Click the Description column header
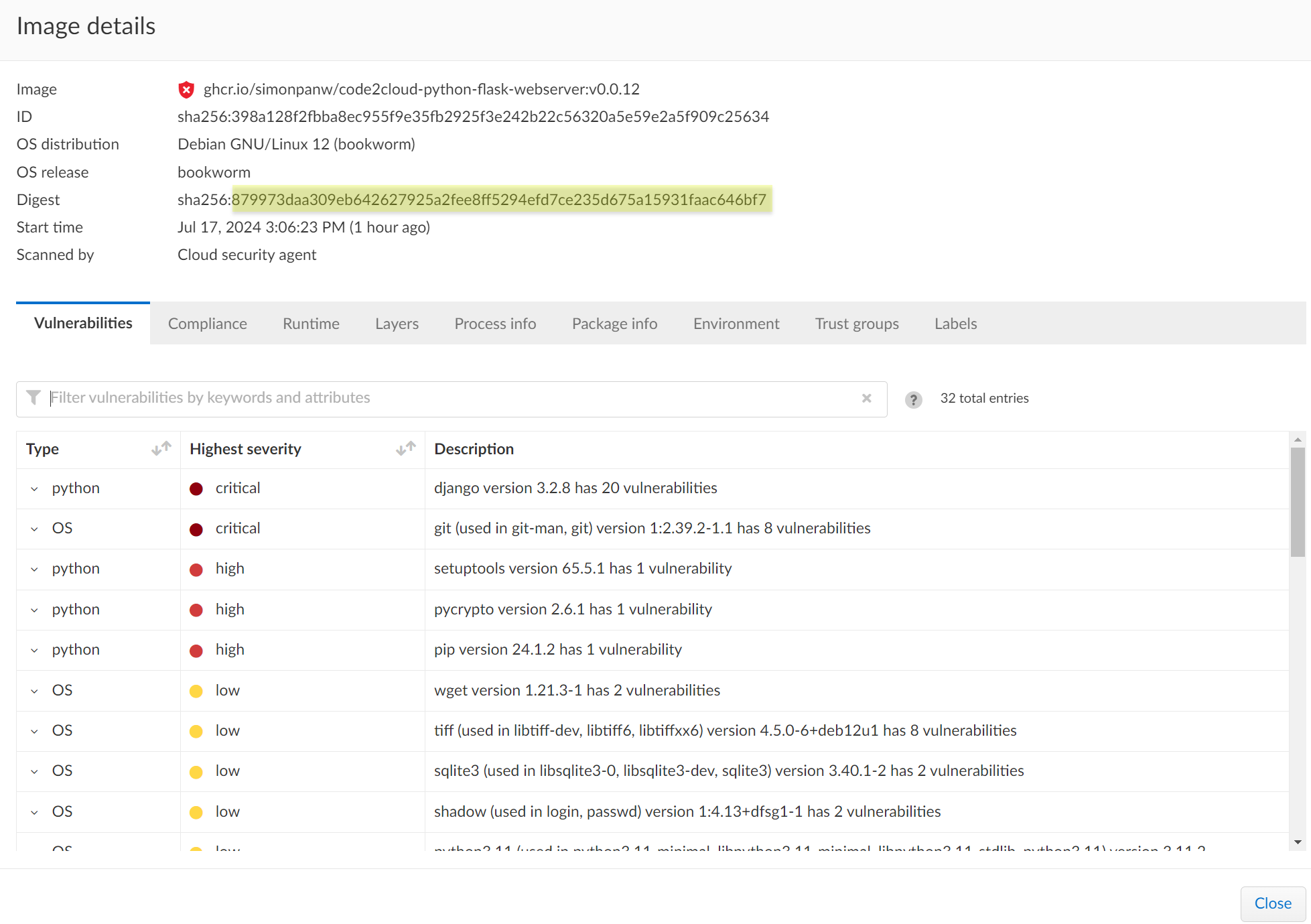 coord(474,449)
